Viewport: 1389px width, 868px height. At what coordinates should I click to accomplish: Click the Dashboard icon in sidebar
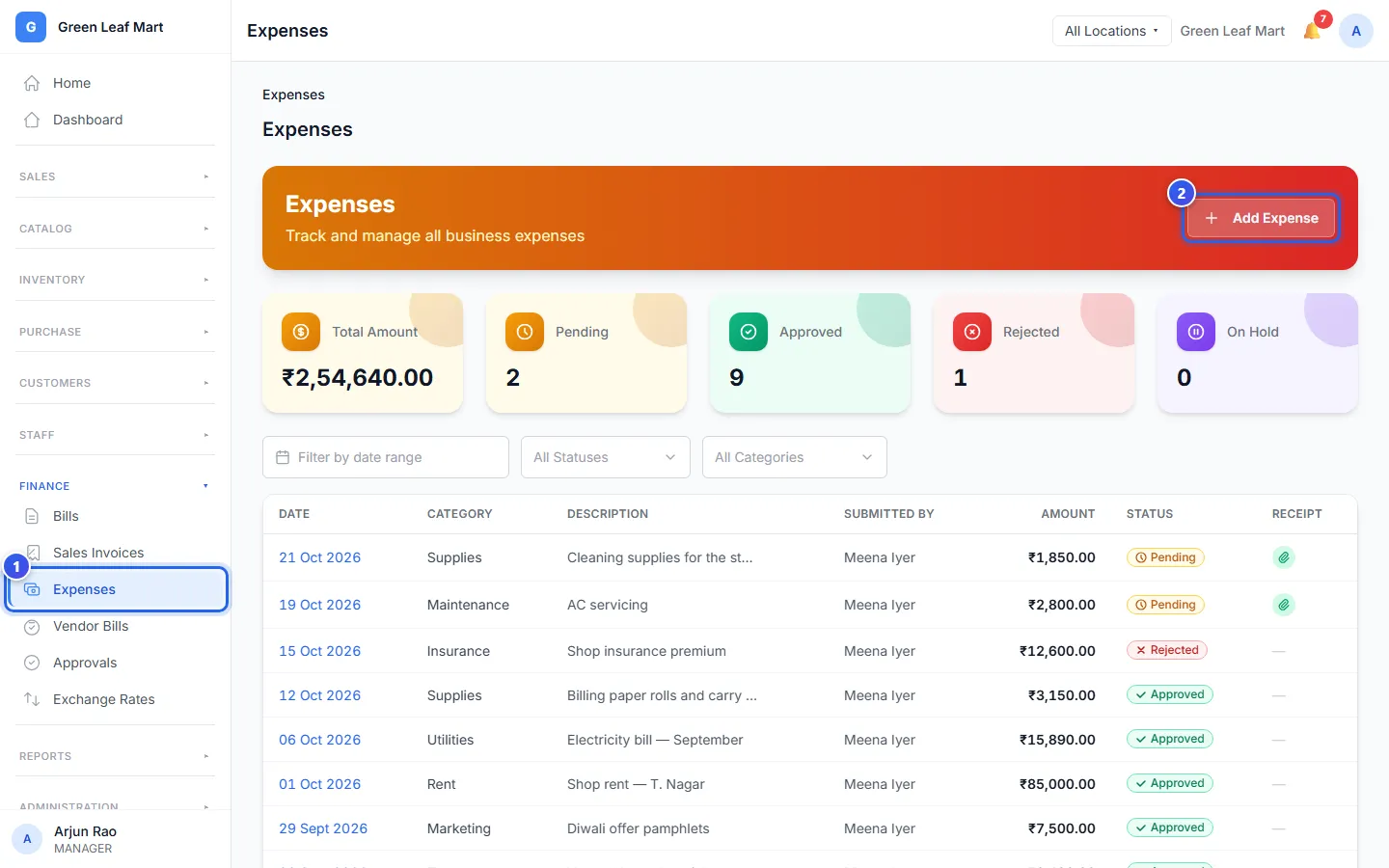coord(32,120)
